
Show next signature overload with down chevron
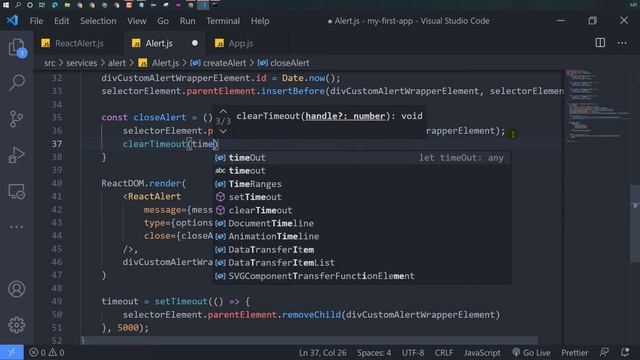click(223, 131)
